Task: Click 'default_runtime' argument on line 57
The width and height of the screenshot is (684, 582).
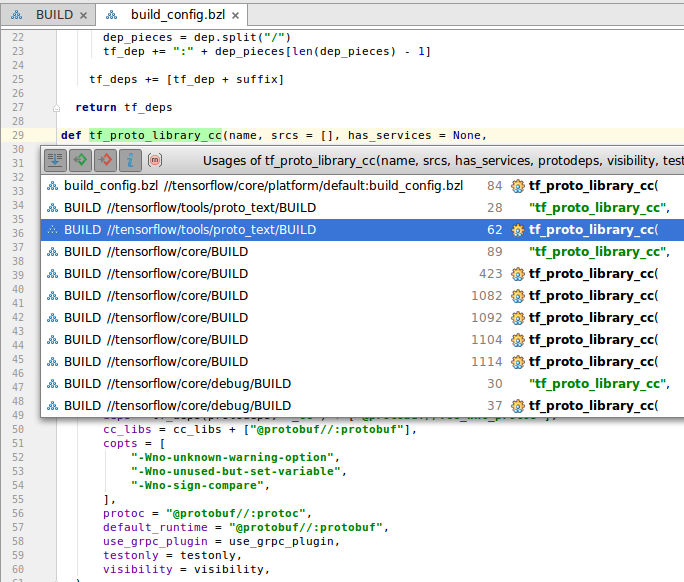Action: [155, 527]
